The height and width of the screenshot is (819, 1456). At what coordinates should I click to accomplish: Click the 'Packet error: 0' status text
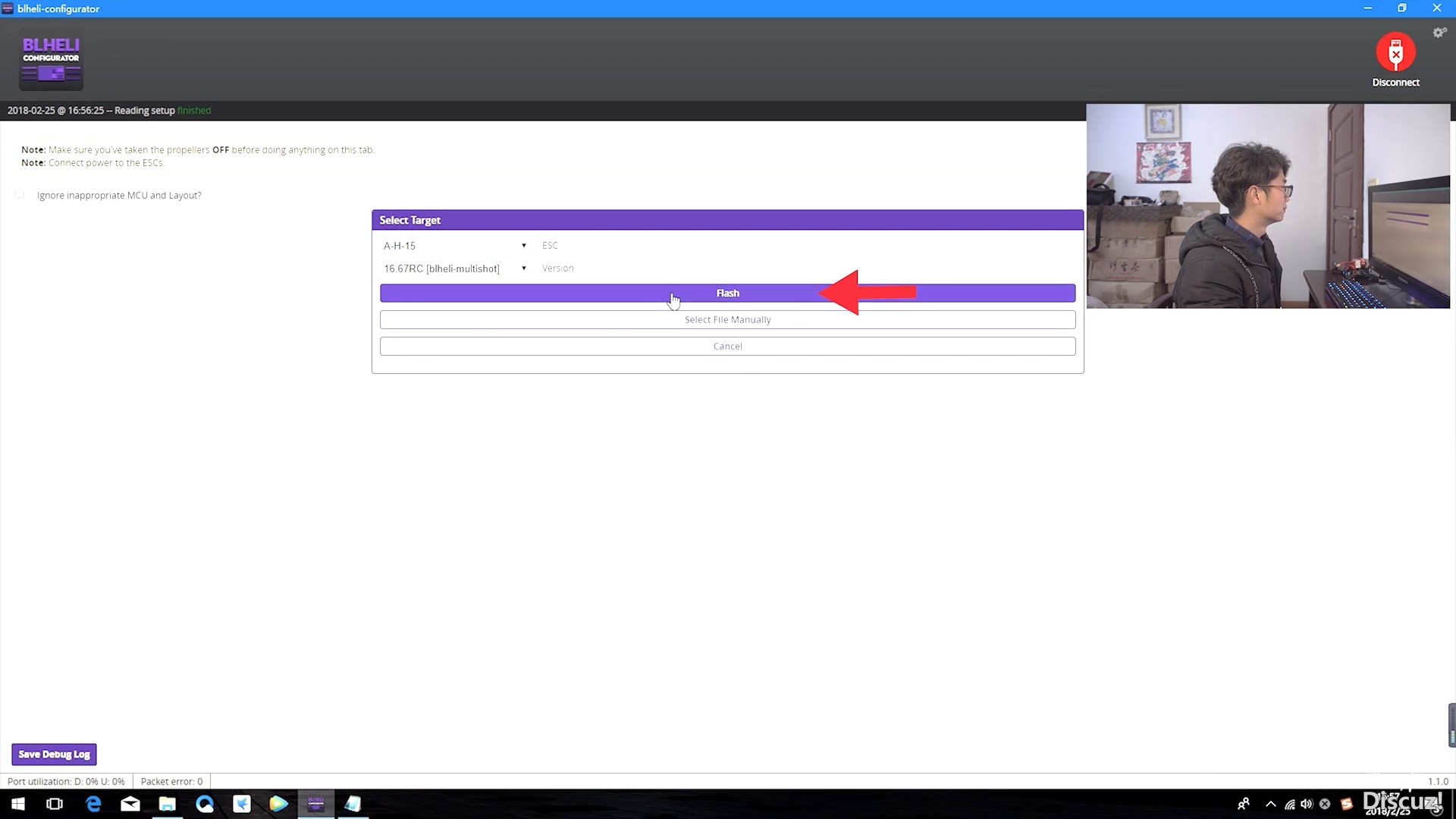[x=171, y=782]
